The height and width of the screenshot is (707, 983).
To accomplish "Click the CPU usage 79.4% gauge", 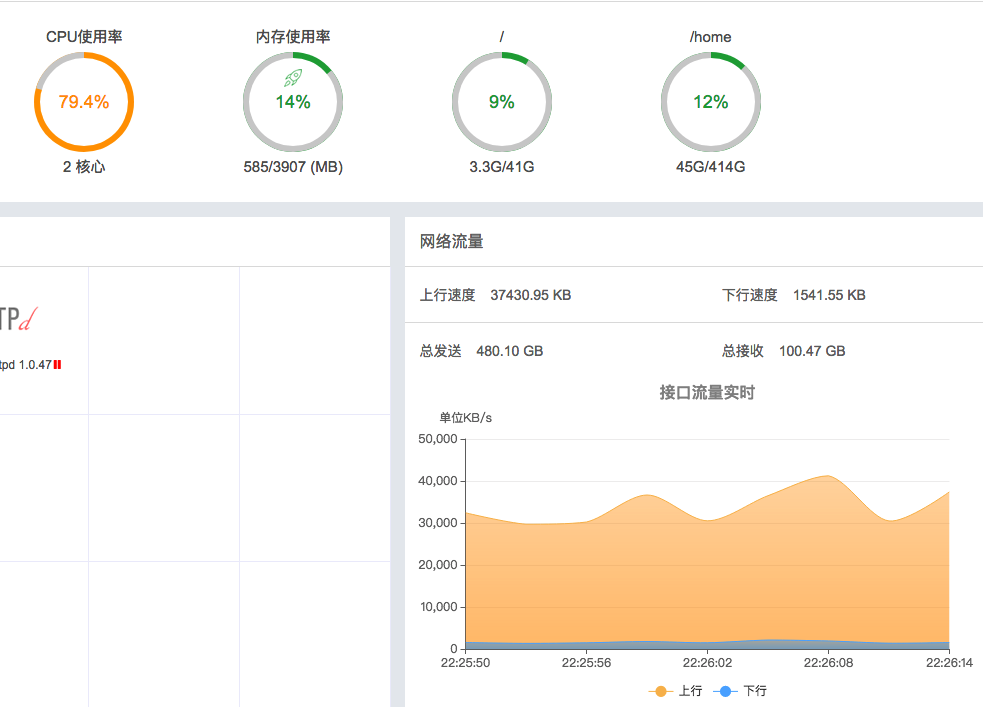I will click(x=84, y=102).
